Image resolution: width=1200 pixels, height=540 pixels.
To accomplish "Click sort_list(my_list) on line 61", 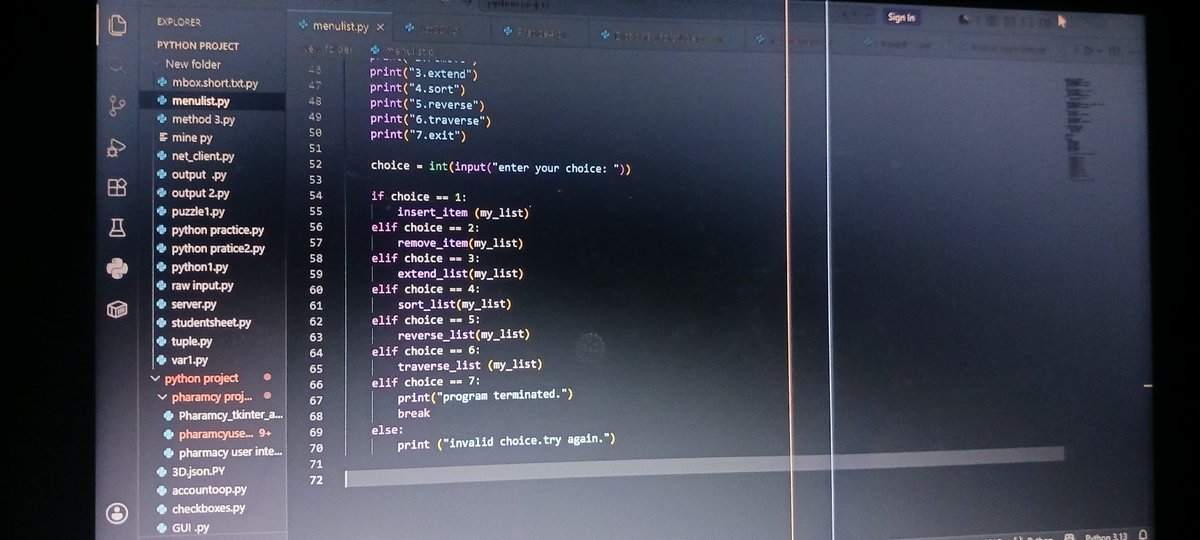I will [454, 305].
